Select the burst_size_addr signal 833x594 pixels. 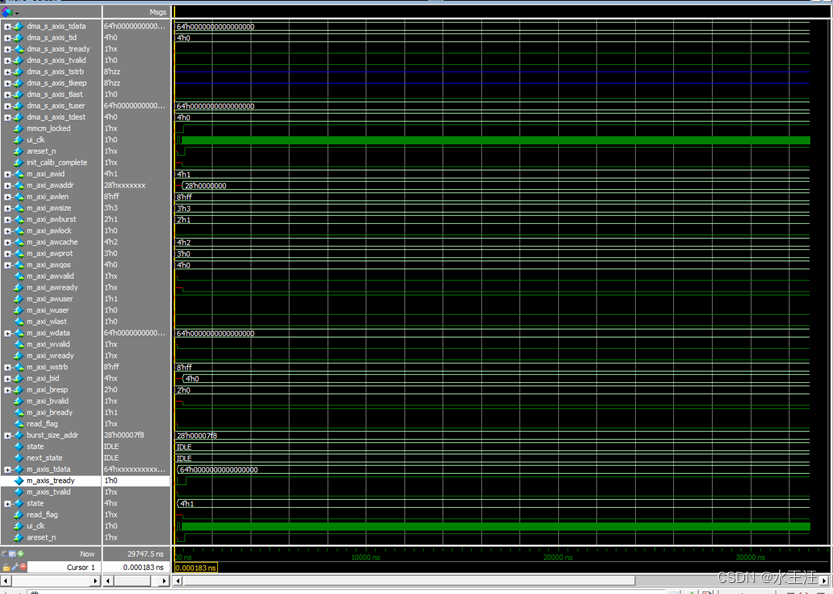(x=57, y=435)
